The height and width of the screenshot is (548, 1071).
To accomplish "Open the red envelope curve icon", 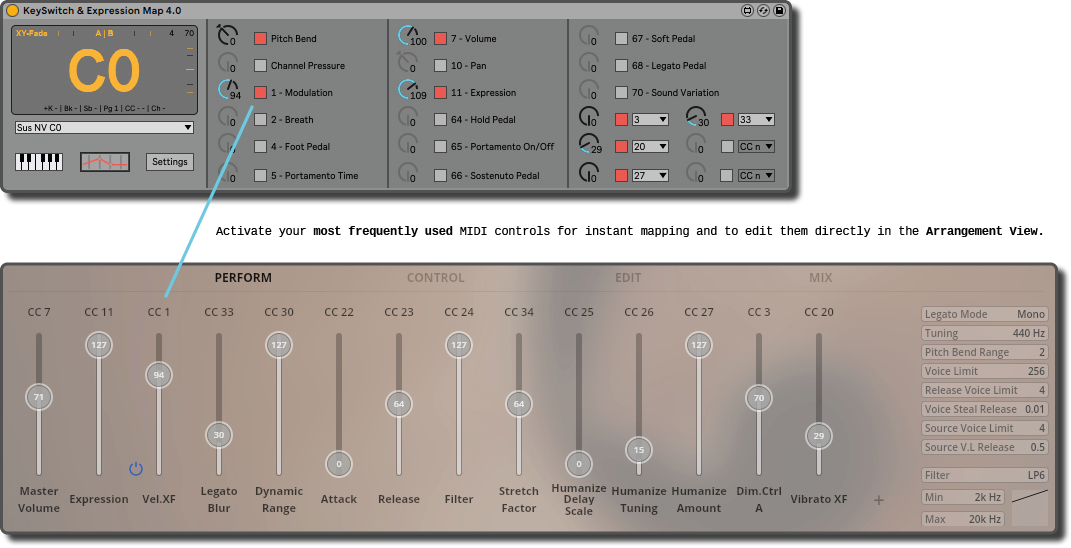I will (x=105, y=162).
